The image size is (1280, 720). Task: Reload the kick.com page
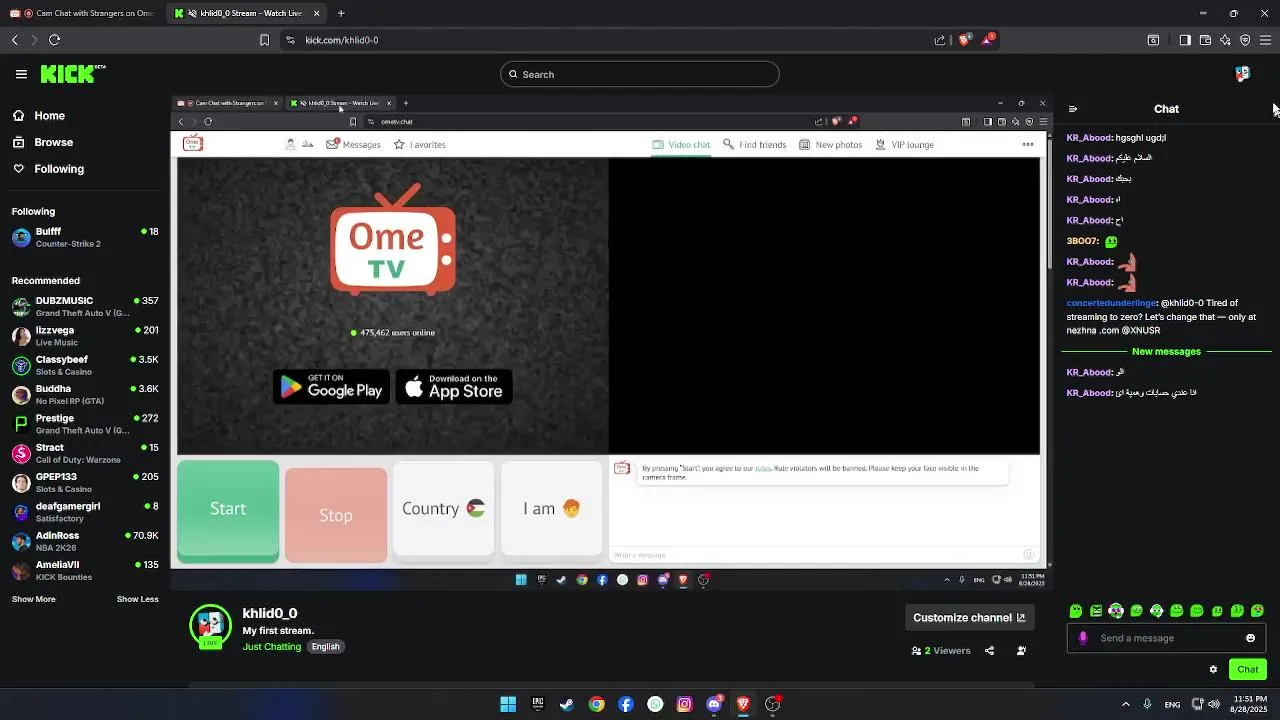[x=54, y=40]
